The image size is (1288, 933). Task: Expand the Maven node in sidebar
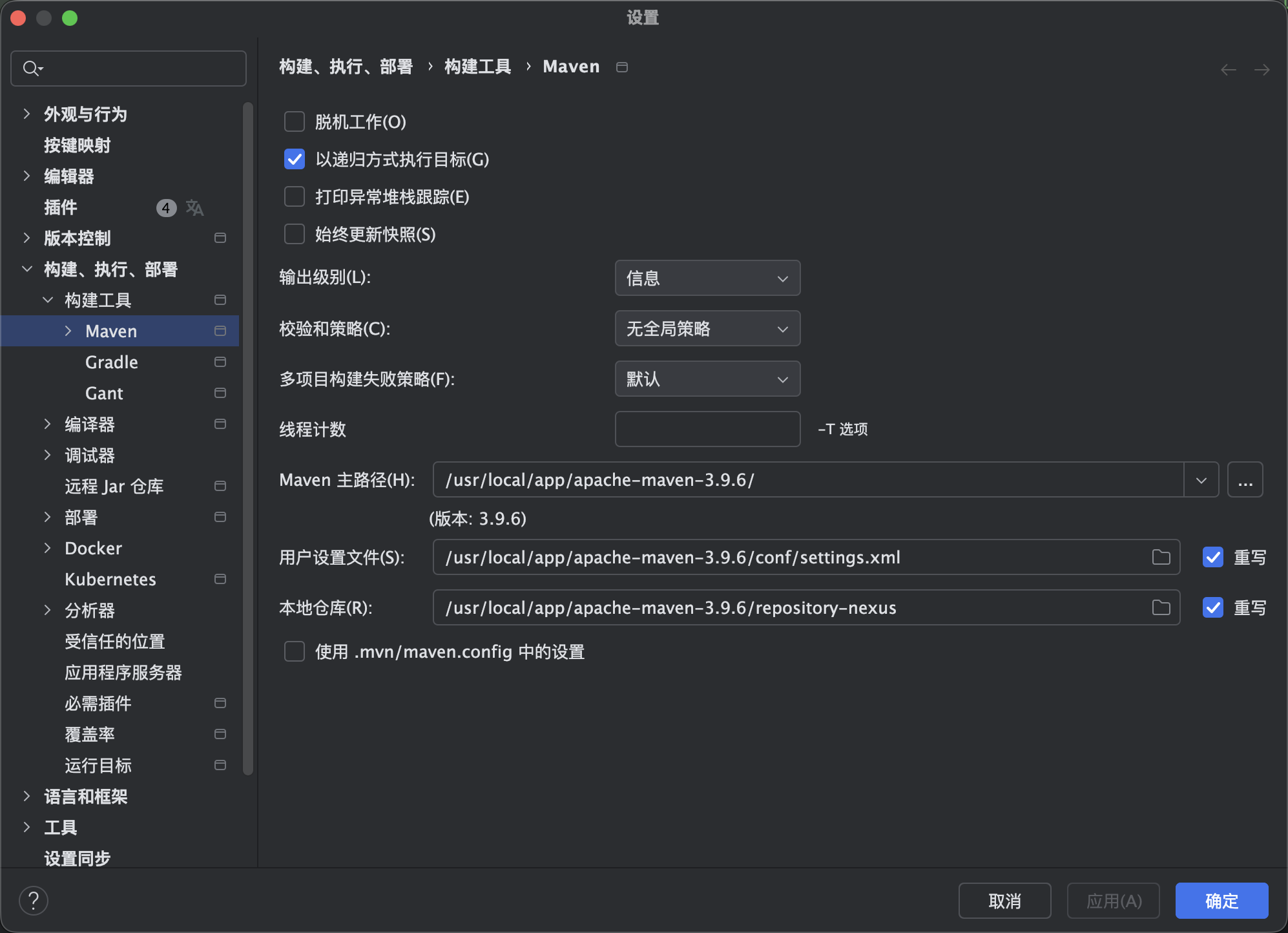[x=68, y=331]
